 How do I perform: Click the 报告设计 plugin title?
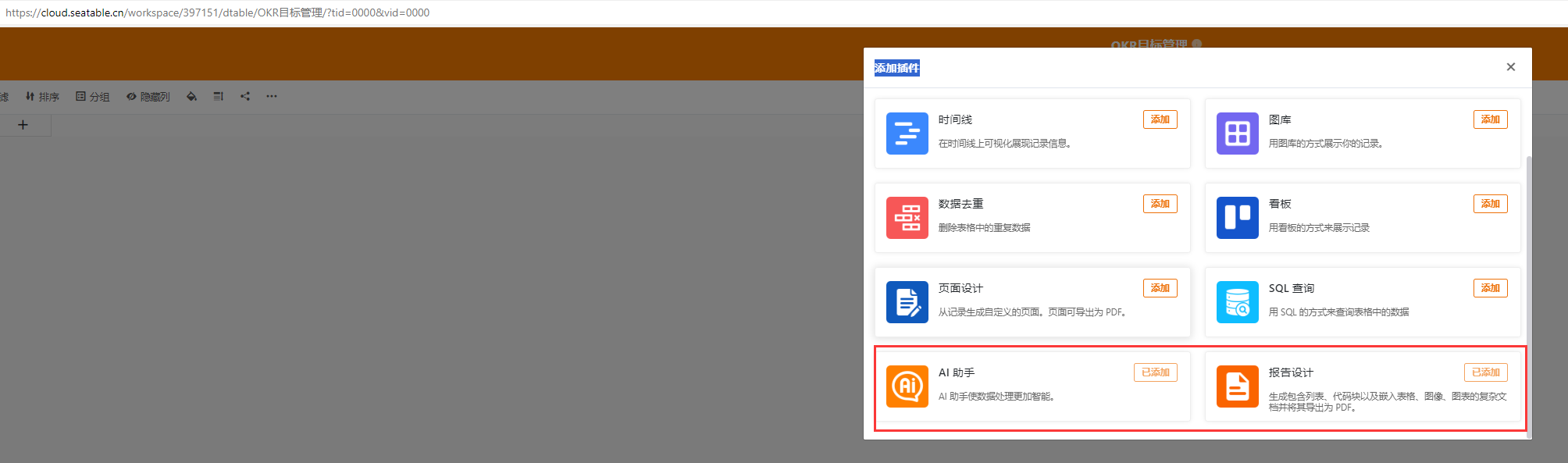[x=1291, y=372]
